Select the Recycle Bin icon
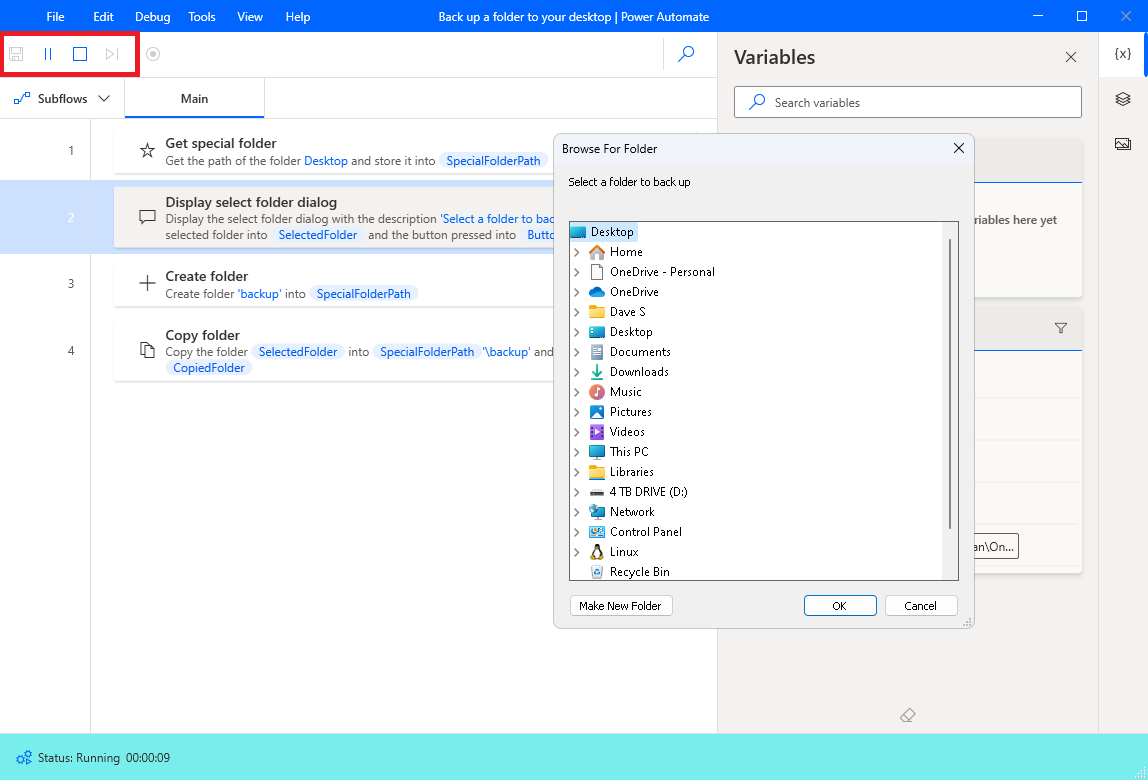 point(597,572)
